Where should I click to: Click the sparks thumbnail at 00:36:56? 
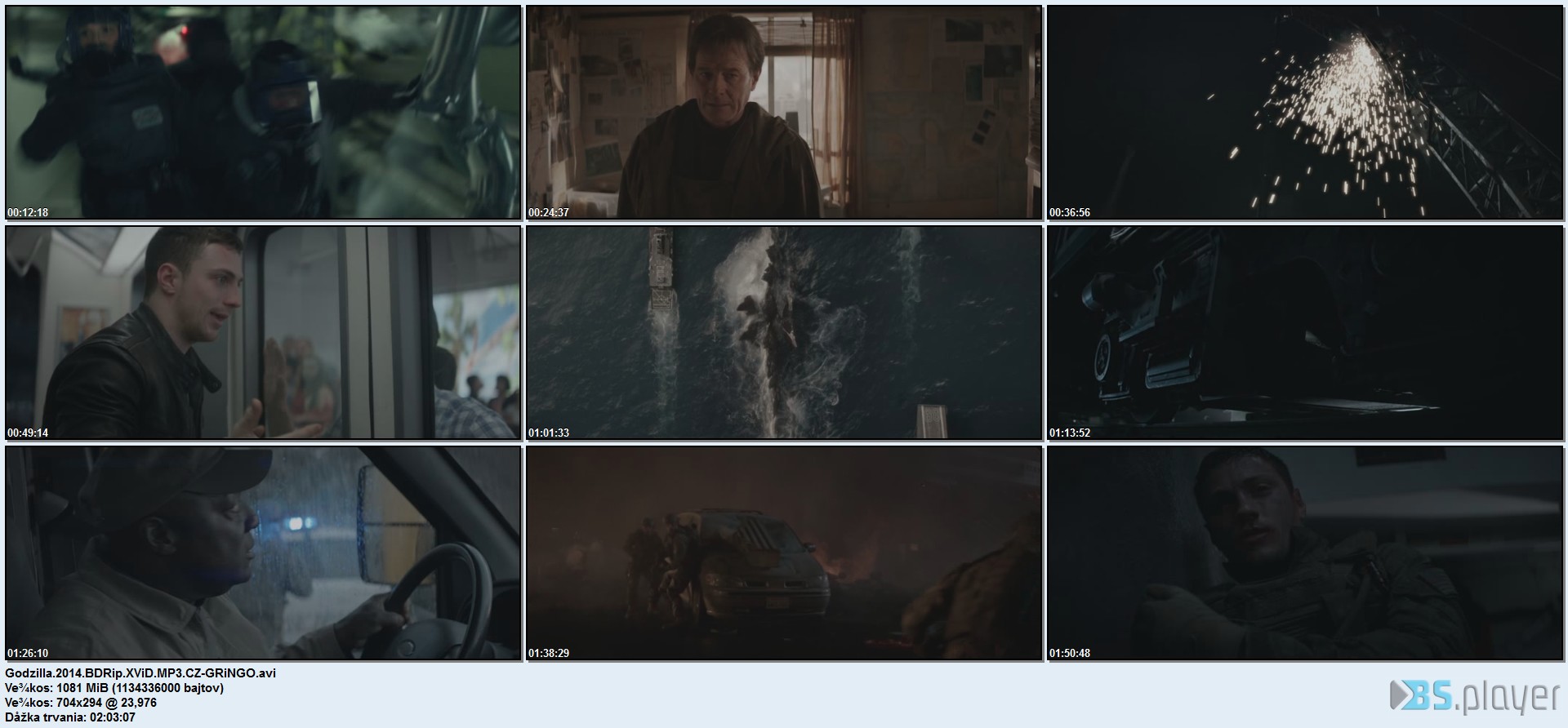[1305, 113]
